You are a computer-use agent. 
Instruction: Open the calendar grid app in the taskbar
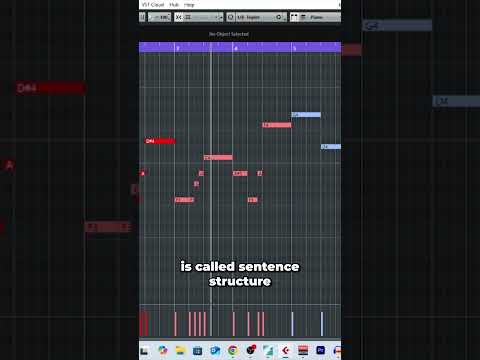197,351
